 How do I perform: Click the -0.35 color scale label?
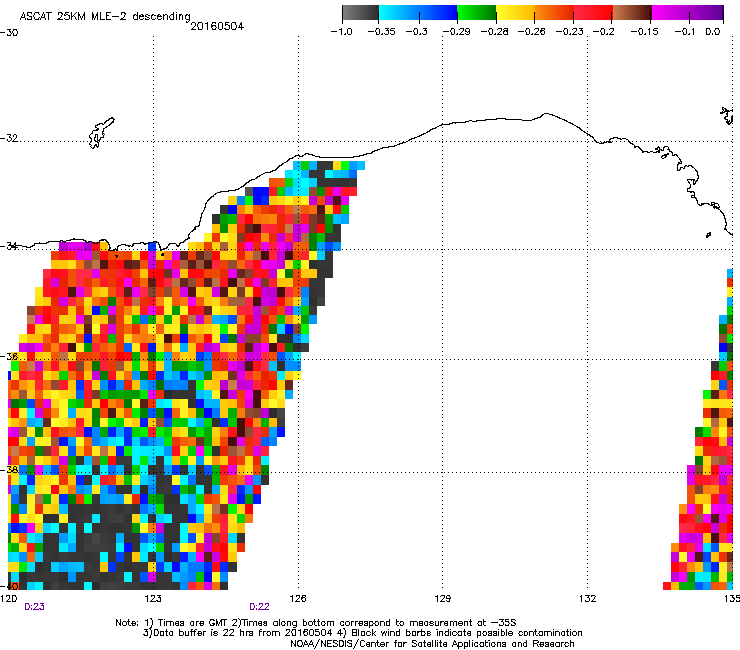coord(381,32)
